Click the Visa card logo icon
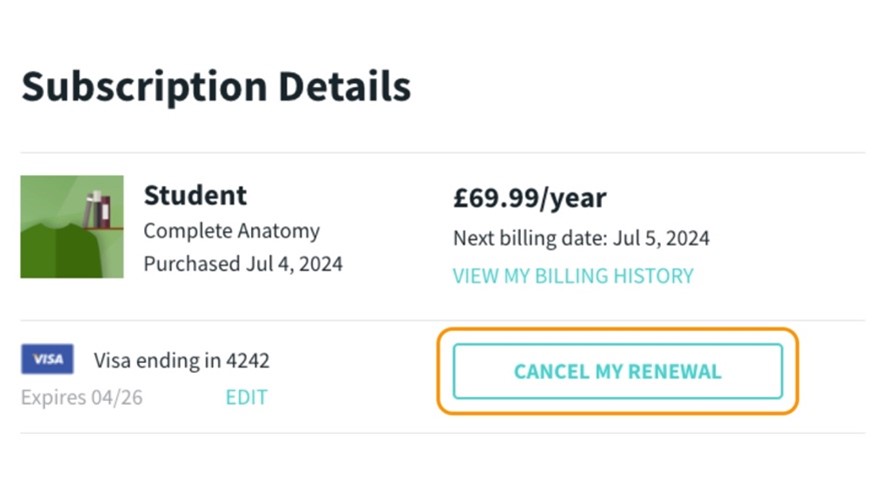This screenshot has width=886, height=480. click(47, 359)
